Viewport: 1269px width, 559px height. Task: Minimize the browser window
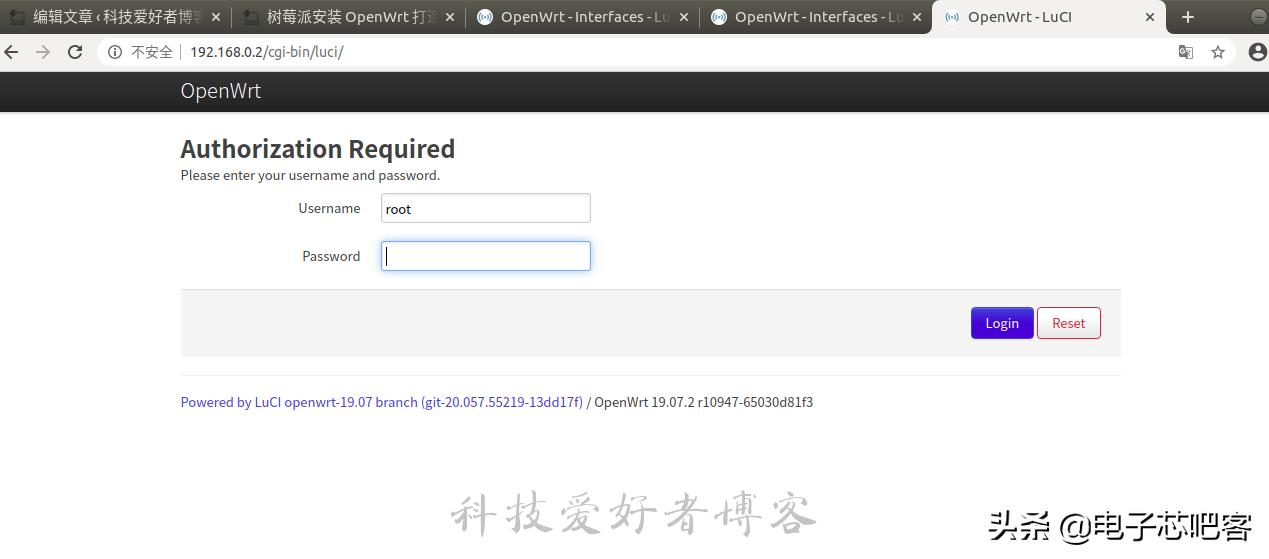[x=1258, y=17]
